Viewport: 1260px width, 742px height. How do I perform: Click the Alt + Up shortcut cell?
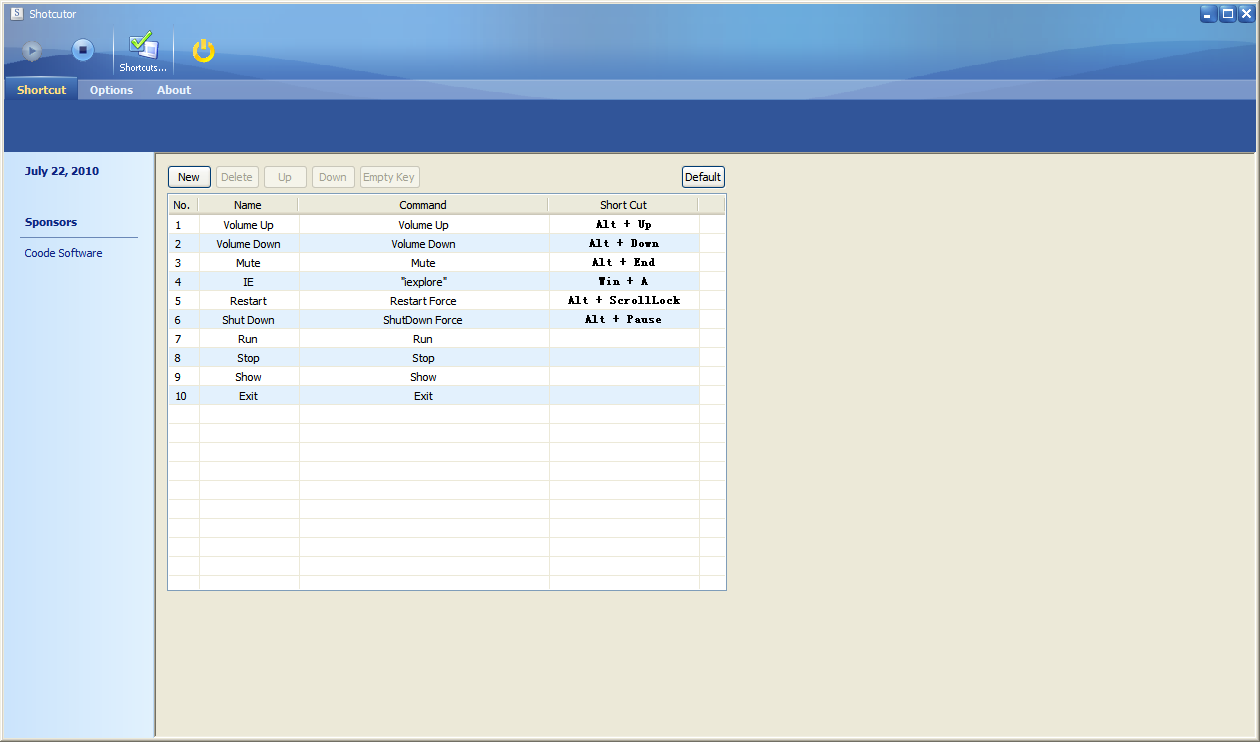coord(624,225)
